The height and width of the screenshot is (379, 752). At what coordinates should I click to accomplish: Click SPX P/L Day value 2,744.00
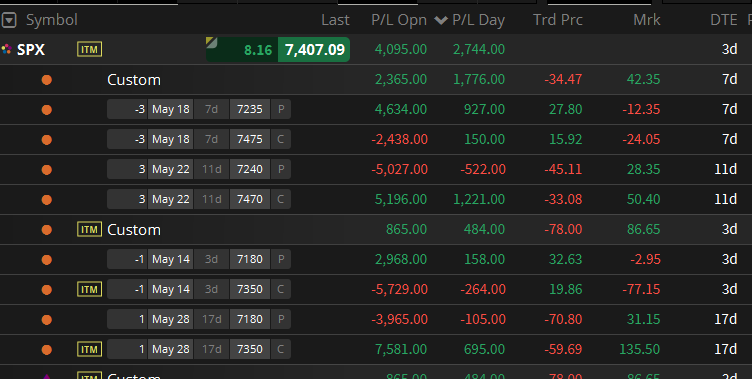click(479, 49)
